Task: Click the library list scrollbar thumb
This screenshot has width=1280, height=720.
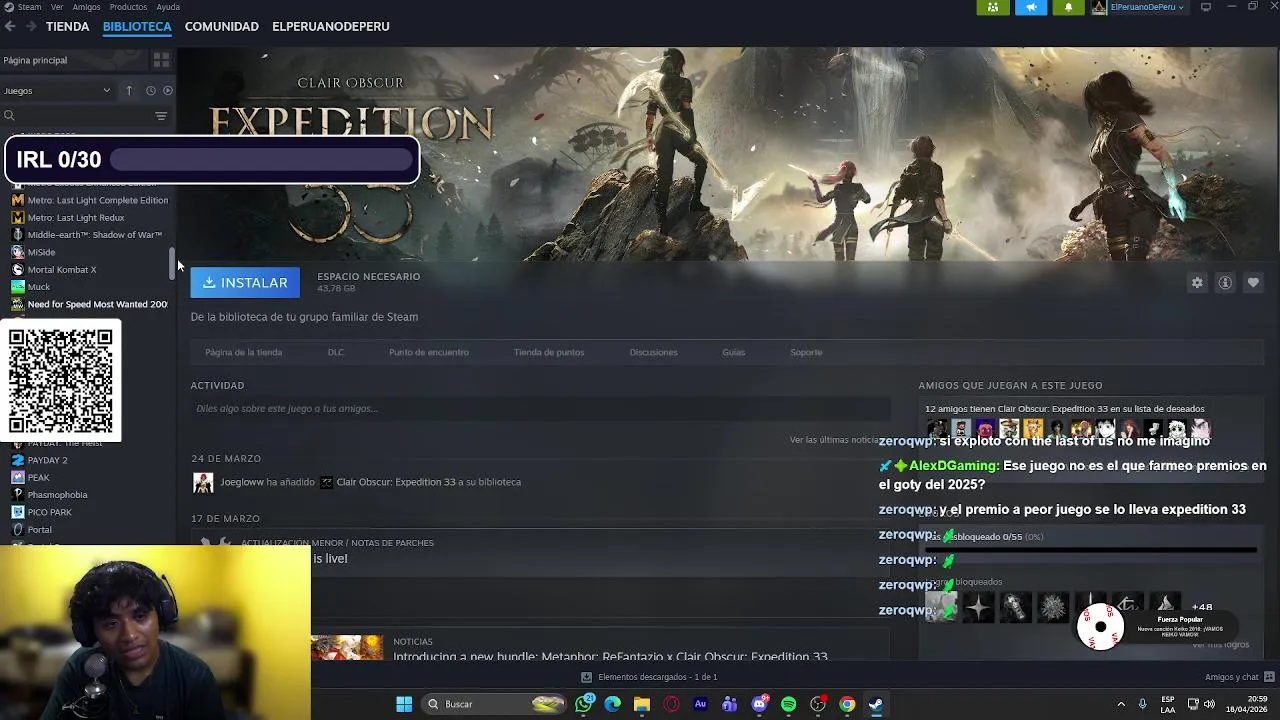Action: pos(172,263)
